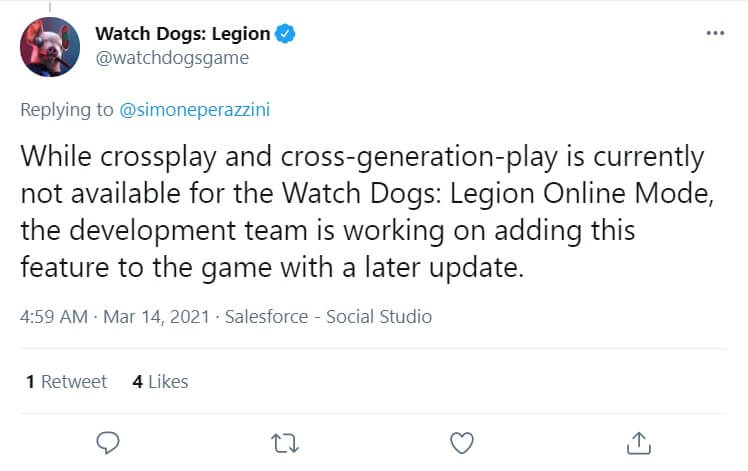View the 1 Retweet list
The image size is (748, 471).
[x=66, y=381]
